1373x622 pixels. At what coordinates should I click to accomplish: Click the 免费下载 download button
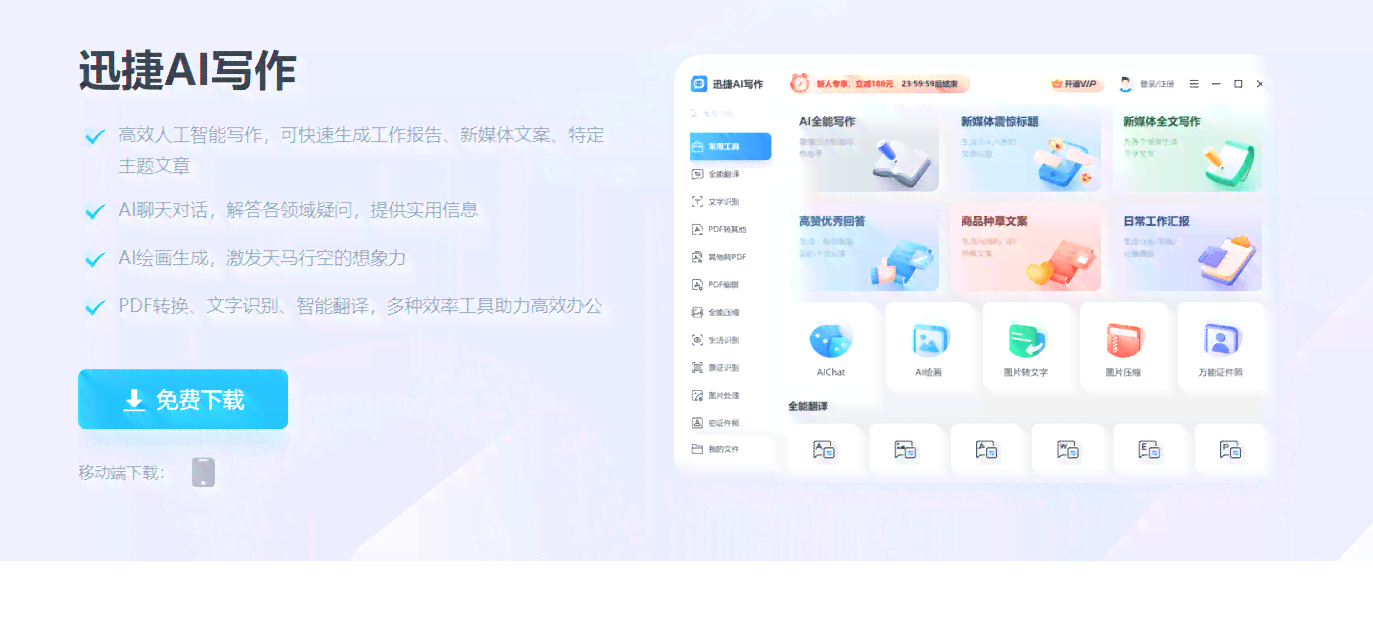[x=183, y=399]
